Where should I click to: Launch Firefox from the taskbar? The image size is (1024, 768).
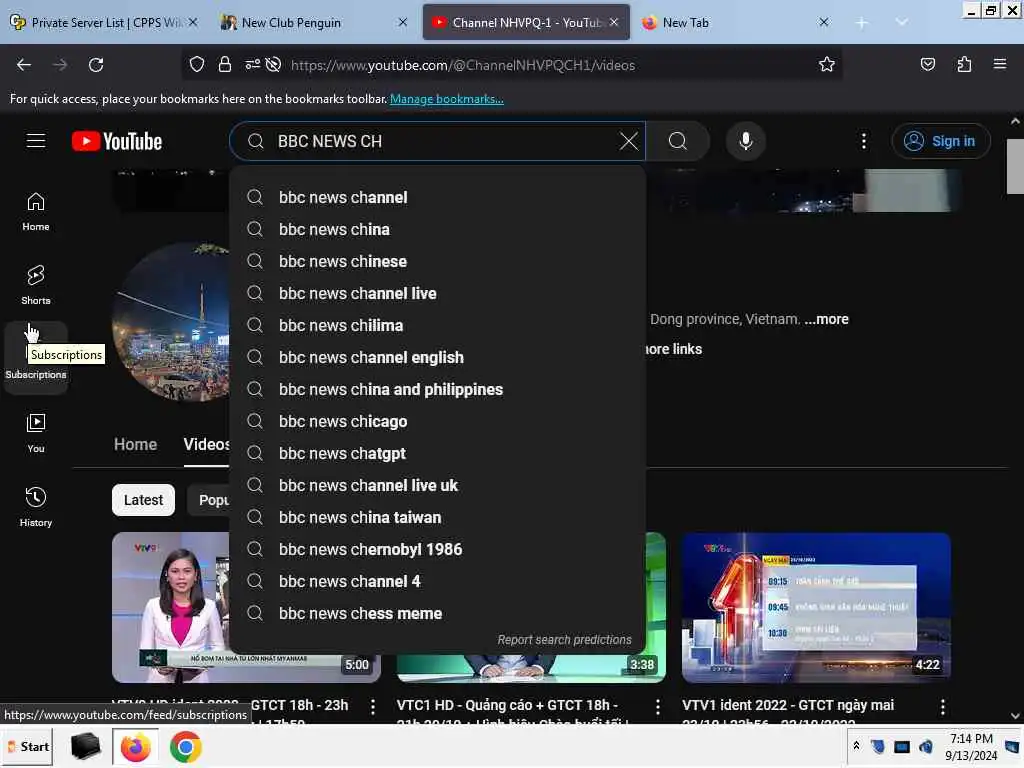tap(135, 746)
